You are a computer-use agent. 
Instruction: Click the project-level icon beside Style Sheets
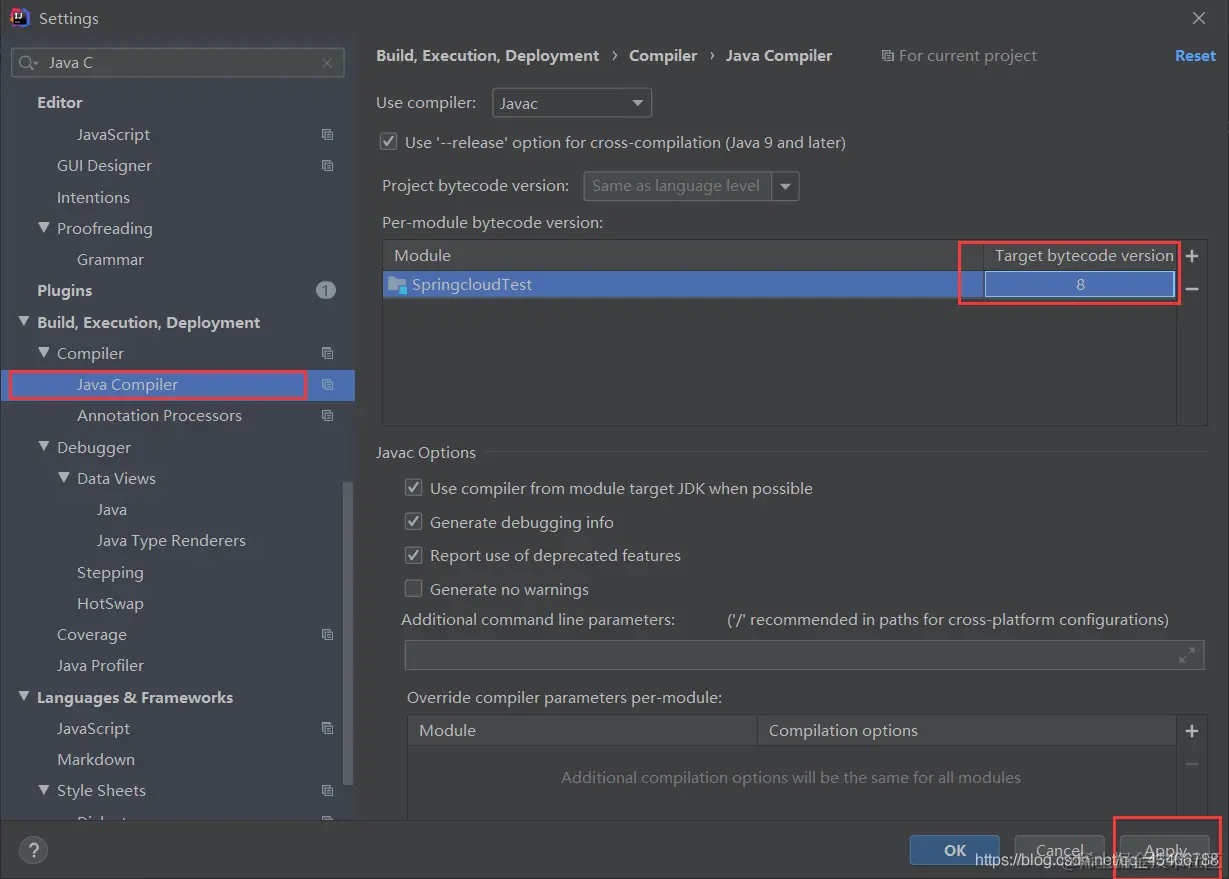point(327,790)
